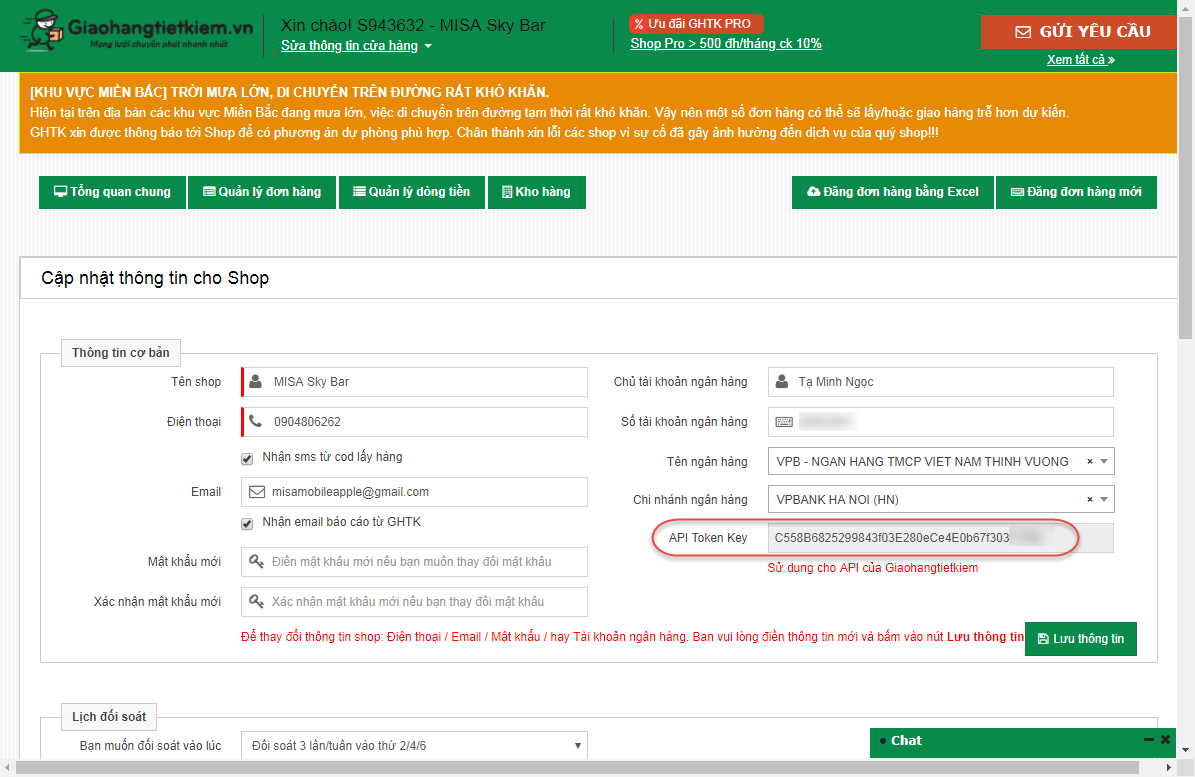Click keyboard icon in Số tài khoản field
1195x777 pixels.
[x=784, y=422]
